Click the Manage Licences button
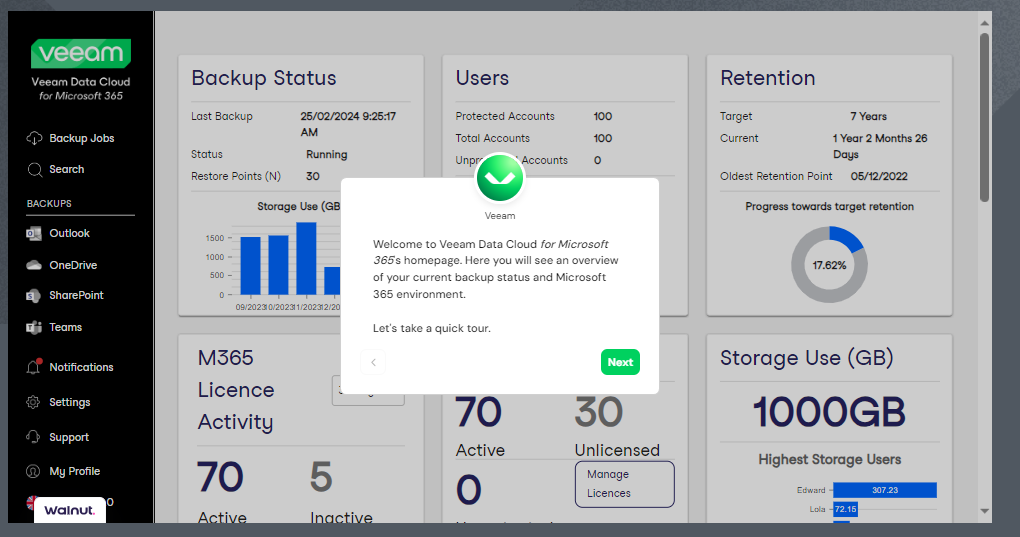The width and height of the screenshot is (1020, 537). pos(624,484)
